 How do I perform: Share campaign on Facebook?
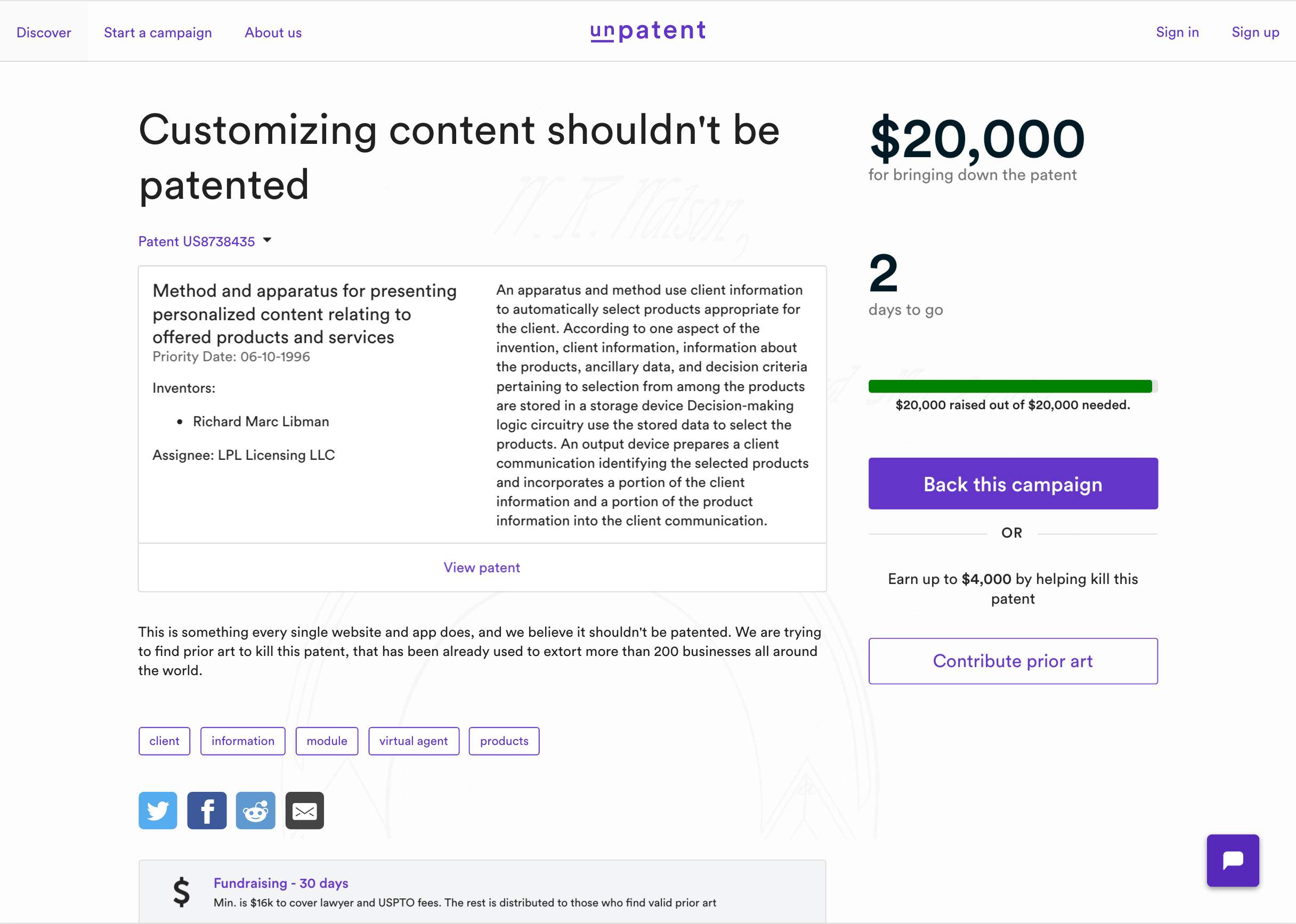tap(207, 810)
